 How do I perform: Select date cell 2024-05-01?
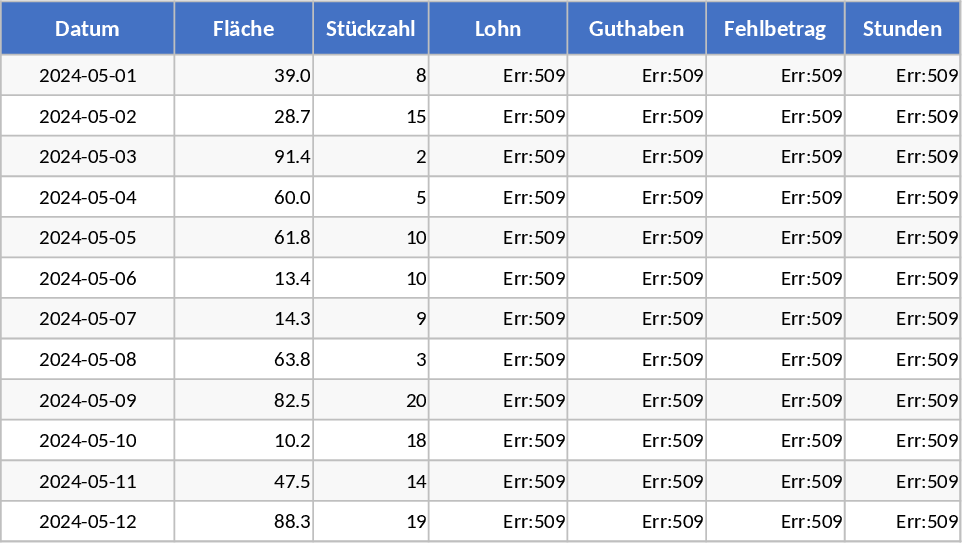coord(87,76)
